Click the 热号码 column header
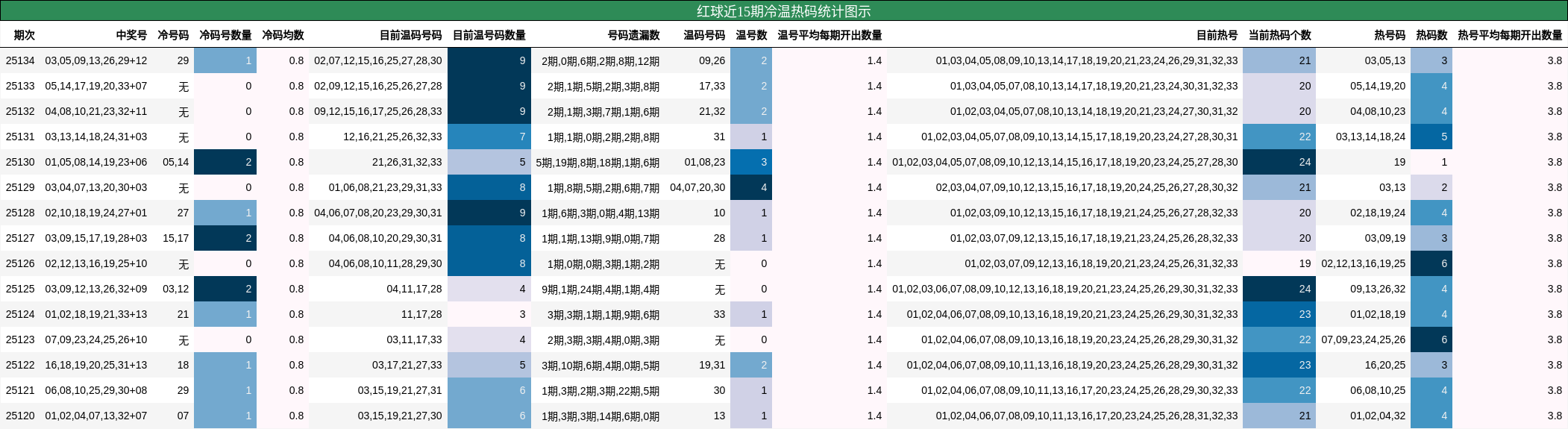Image resolution: width=1568 pixels, height=429 pixels. tap(1390, 35)
